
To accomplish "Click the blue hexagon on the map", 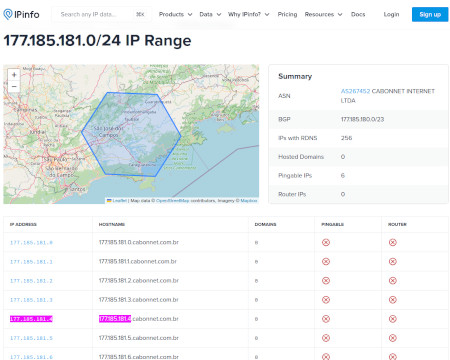I will click(131, 134).
